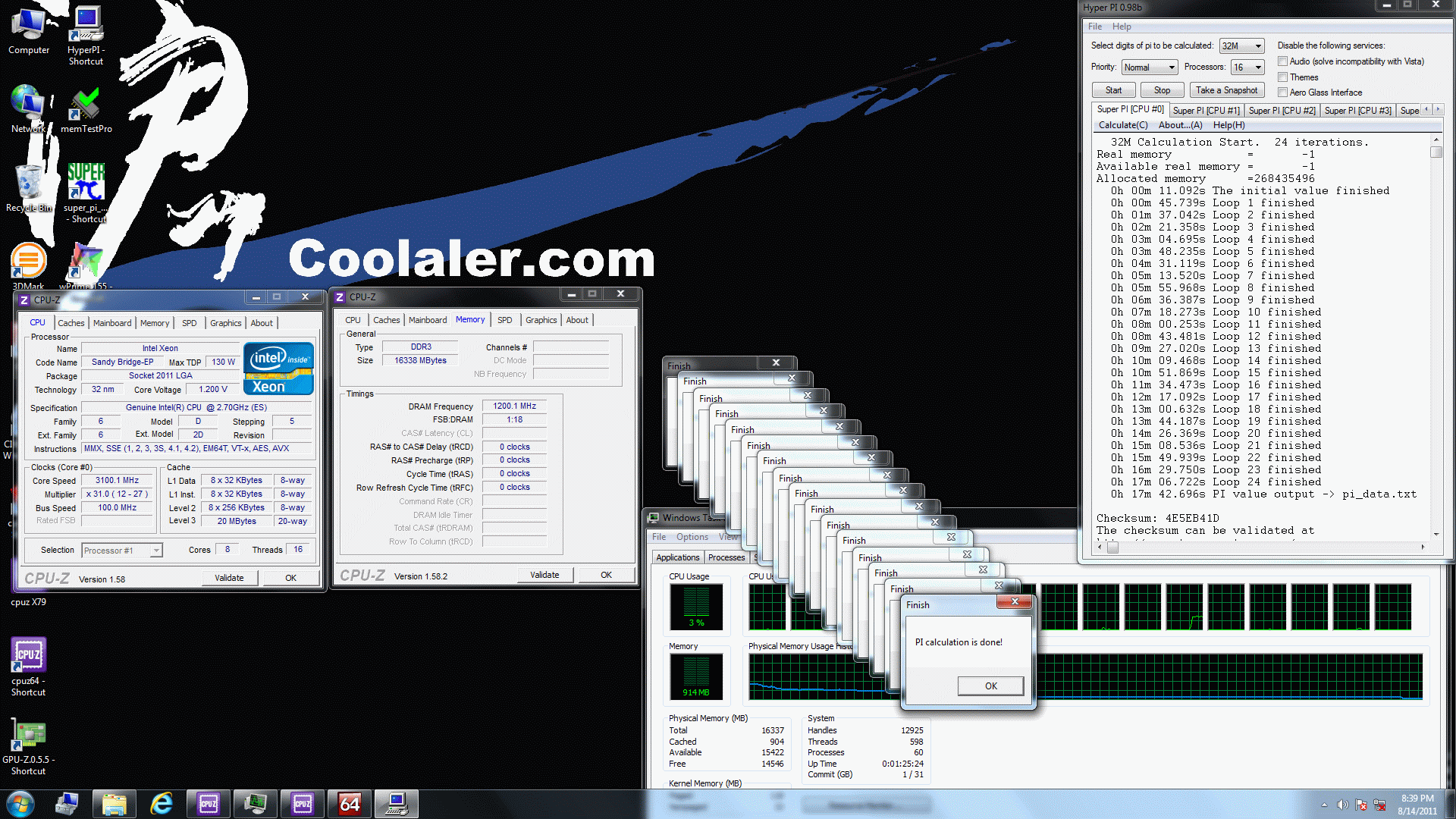Open the HyperPI Shortcut desktop icon
This screenshot has height=819, width=1456.
(x=86, y=35)
